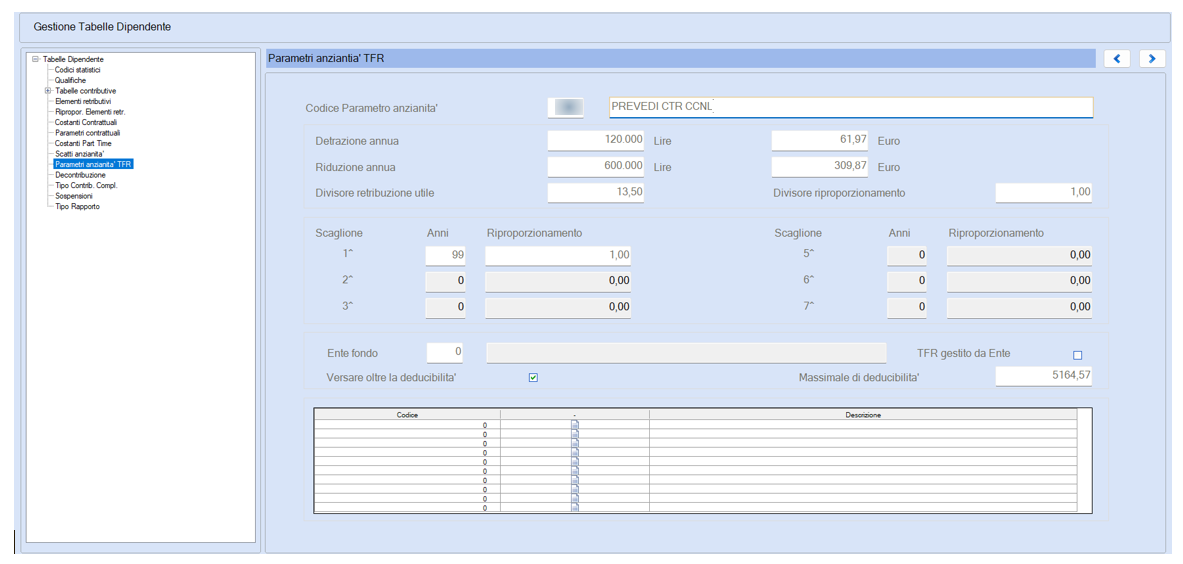Image resolution: width=1183 pixels, height=564 pixels.
Task: Open Sospensioni tree item
Action: coord(74,195)
